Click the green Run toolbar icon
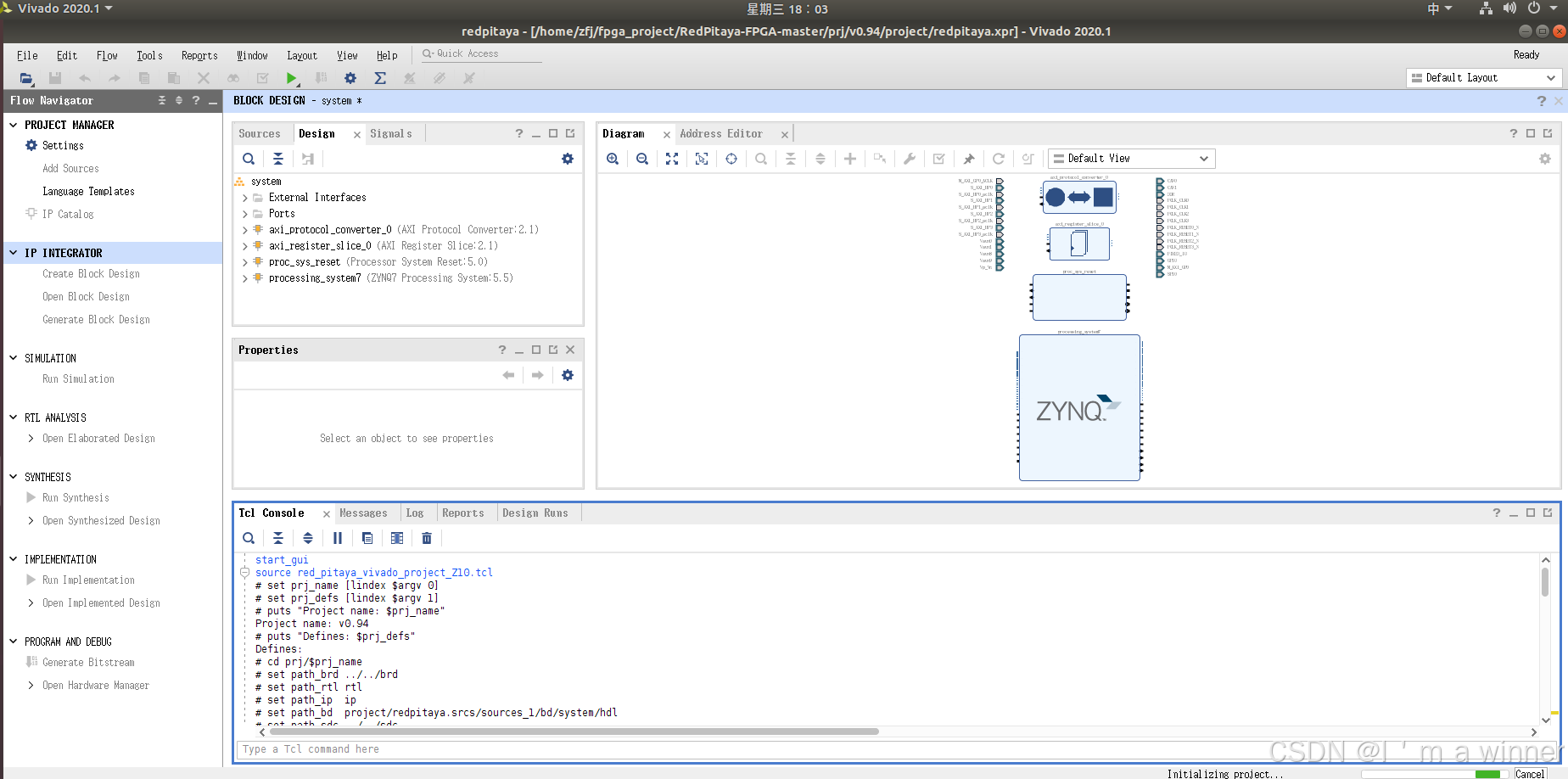Viewport: 1568px width, 779px height. pyautogui.click(x=291, y=78)
